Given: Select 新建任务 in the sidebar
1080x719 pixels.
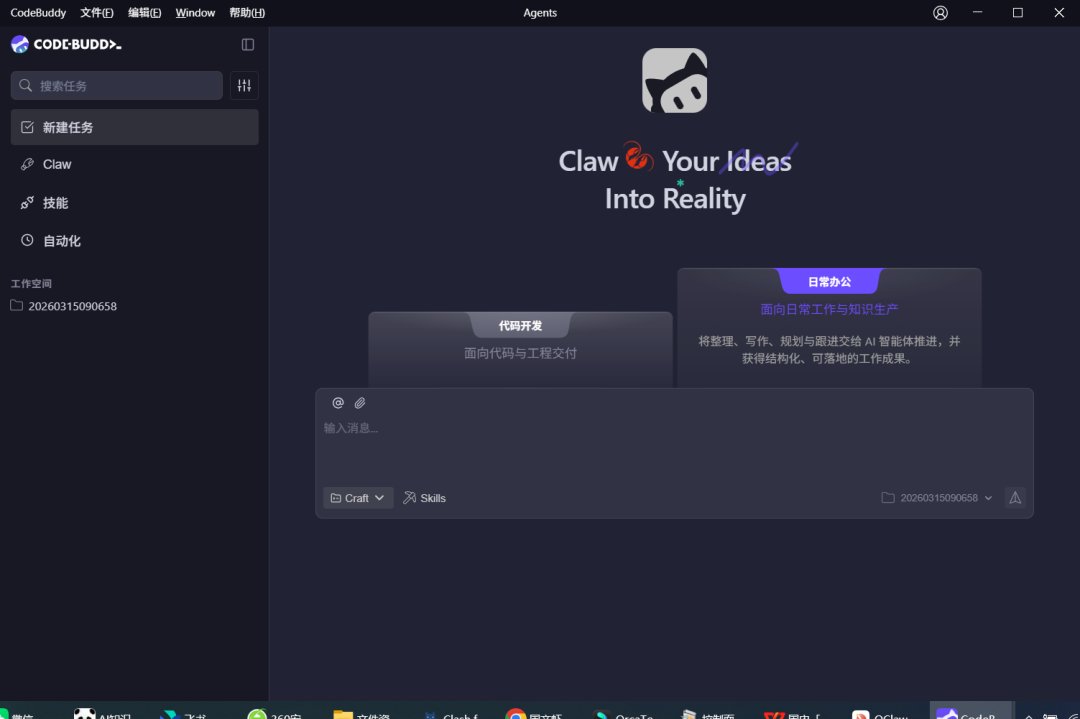Looking at the screenshot, I should 134,127.
